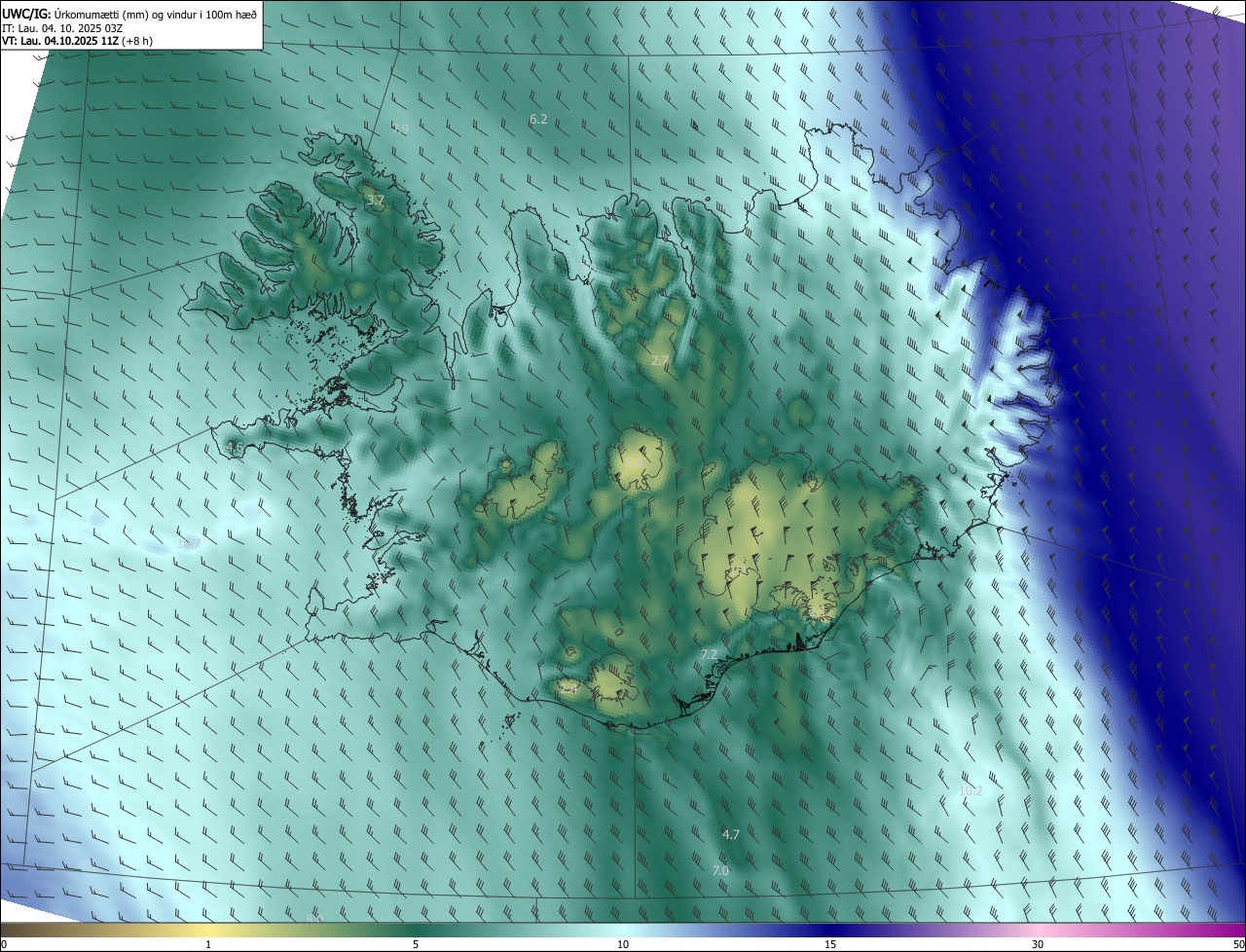This screenshot has height=952, width=1246.
Task: Click the value 10.2 in the southeast ocean
Action: click(x=971, y=790)
